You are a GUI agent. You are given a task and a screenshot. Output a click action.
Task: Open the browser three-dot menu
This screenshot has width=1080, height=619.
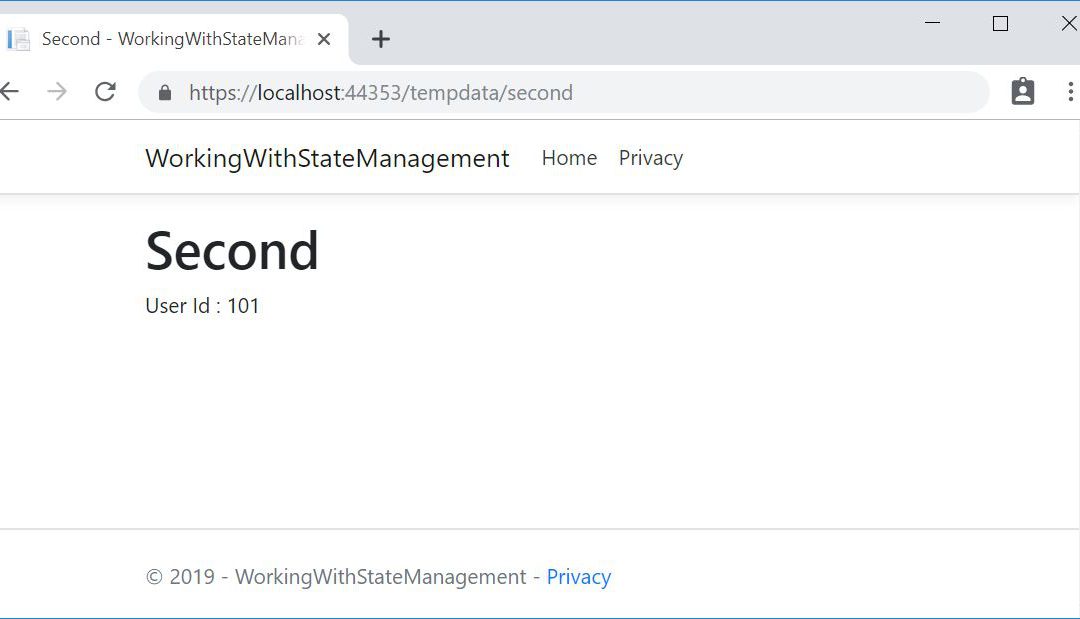click(x=1070, y=92)
